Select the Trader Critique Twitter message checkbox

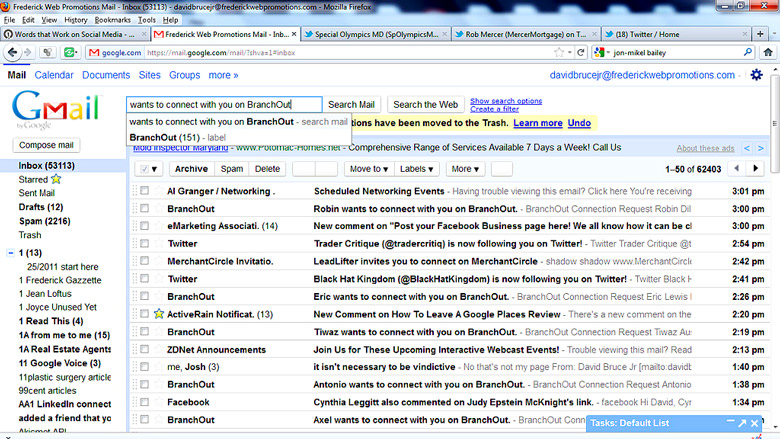point(144,244)
